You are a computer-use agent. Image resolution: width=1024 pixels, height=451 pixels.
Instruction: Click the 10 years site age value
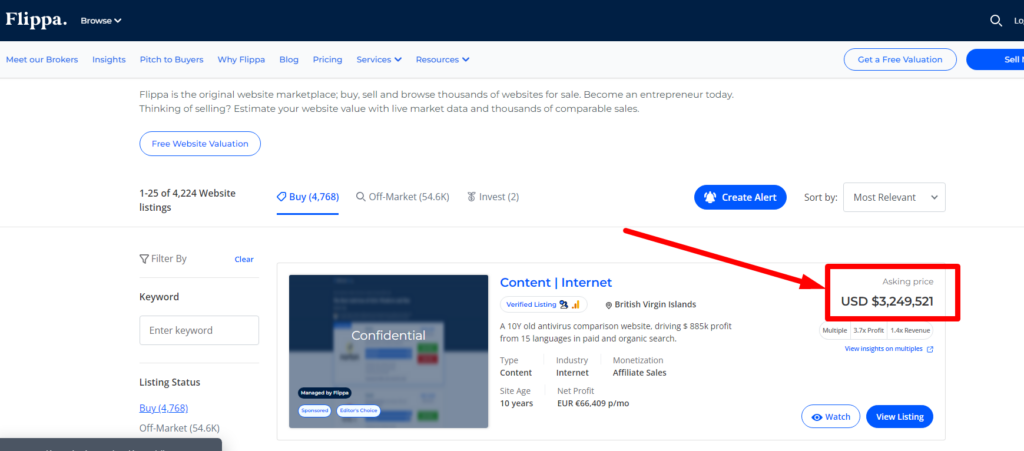click(x=517, y=403)
